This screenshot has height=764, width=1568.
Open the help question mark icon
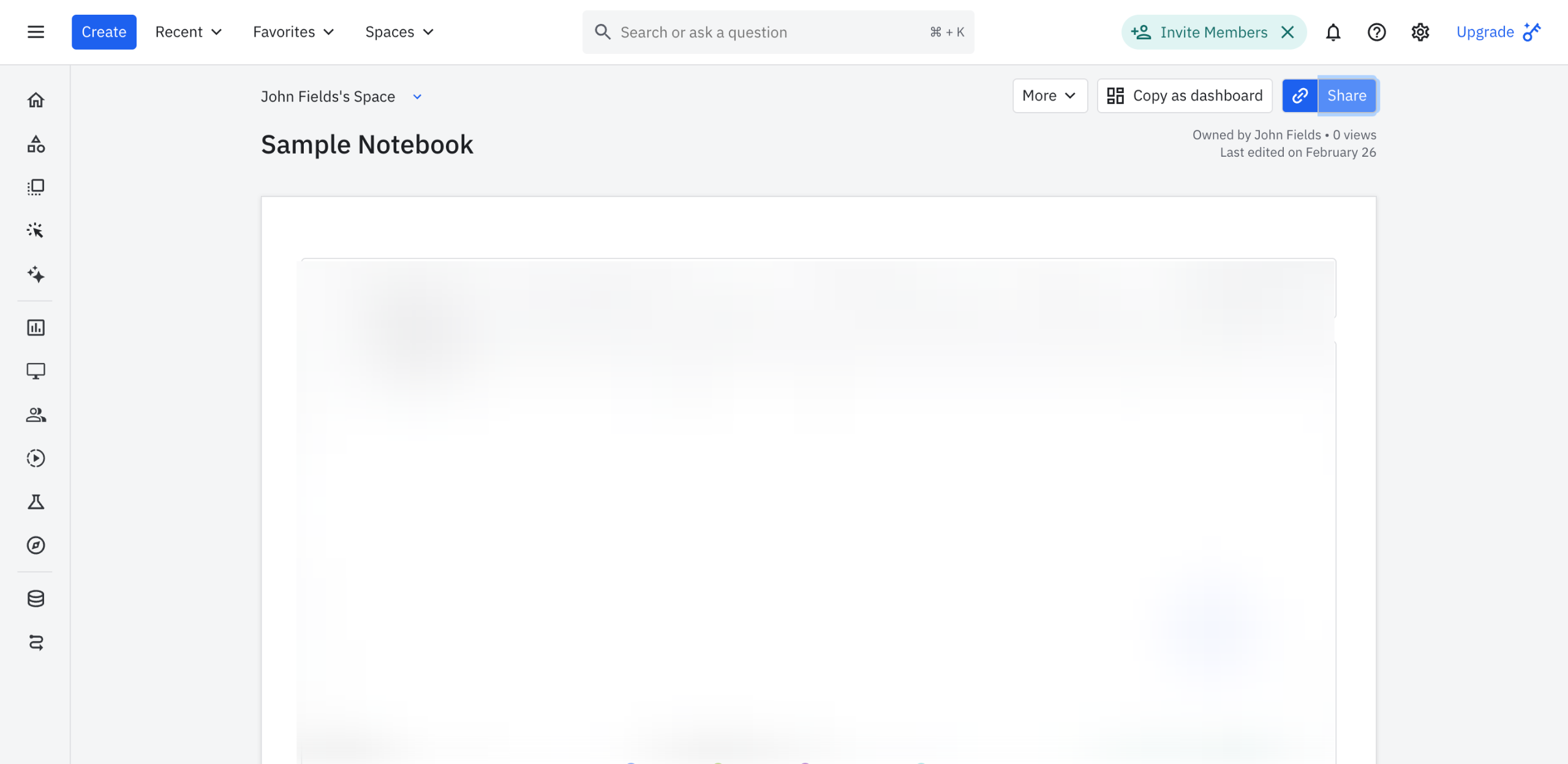coord(1376,32)
